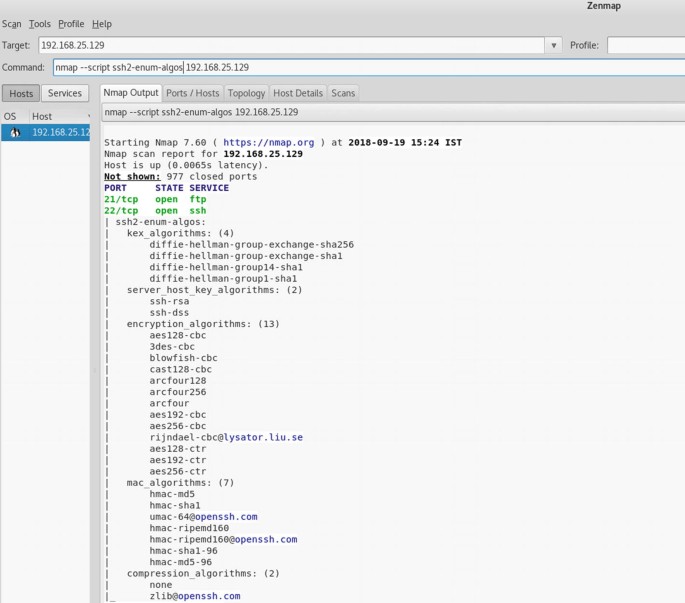Viewport: 685px width, 603px height.
Task: Open the scan output selector dropdown
Action: (393, 112)
